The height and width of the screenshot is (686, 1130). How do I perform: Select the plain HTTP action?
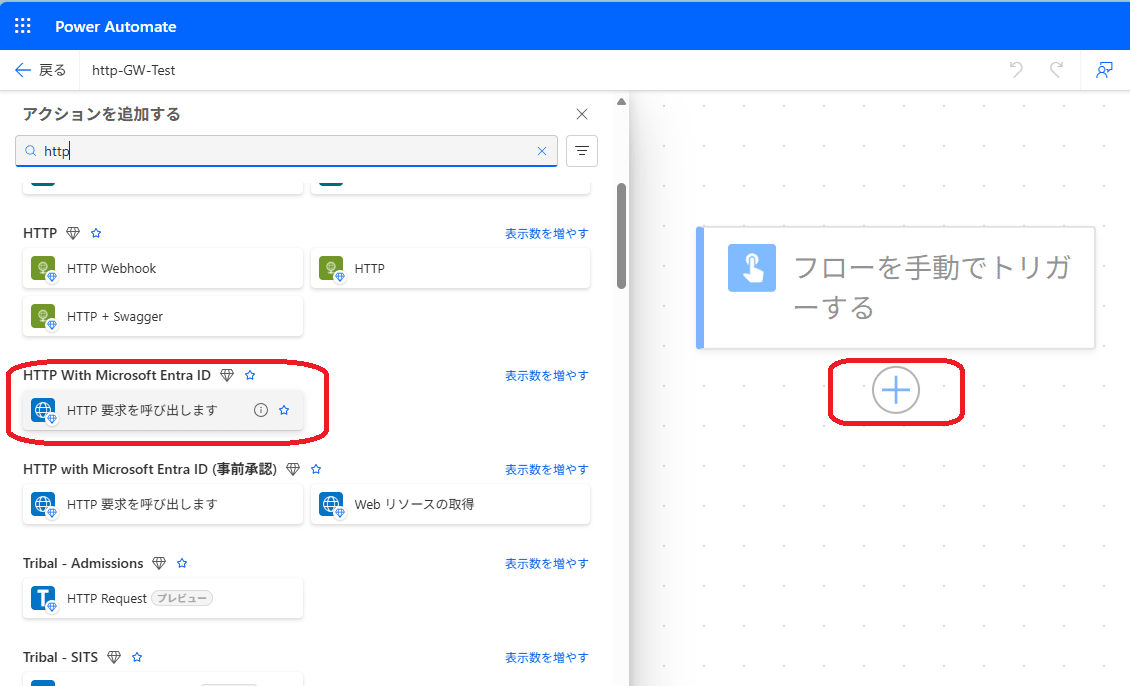[x=450, y=268]
